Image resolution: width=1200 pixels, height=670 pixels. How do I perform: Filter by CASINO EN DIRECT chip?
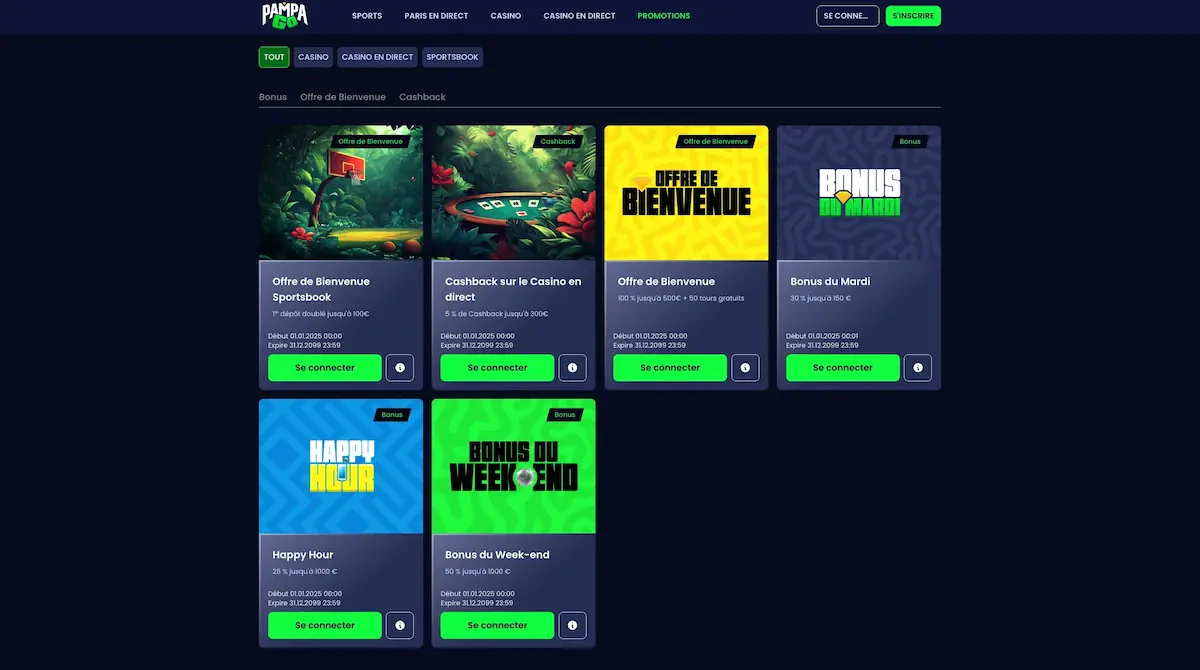tap(377, 57)
